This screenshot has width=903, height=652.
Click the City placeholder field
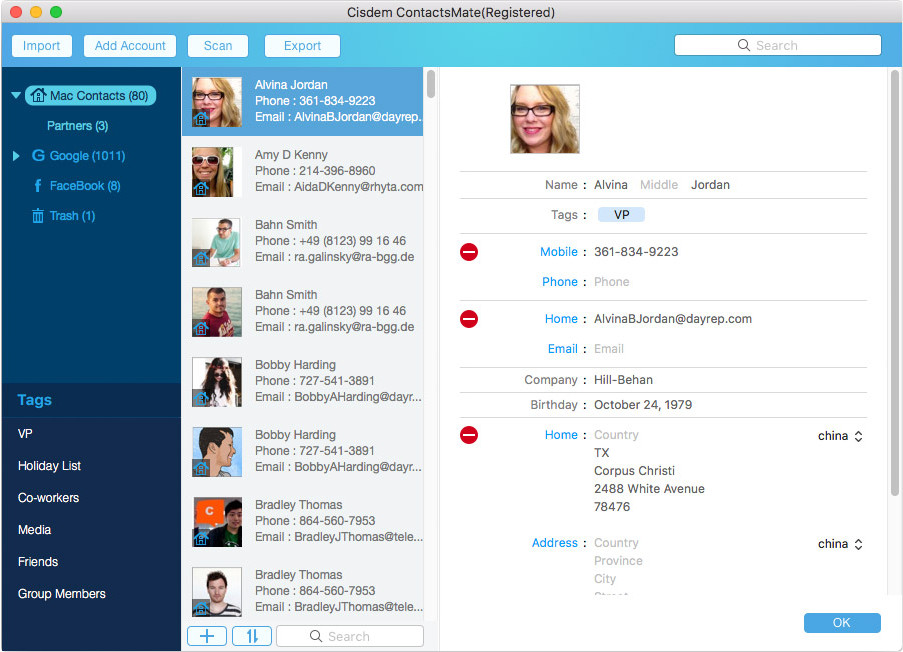pos(605,578)
